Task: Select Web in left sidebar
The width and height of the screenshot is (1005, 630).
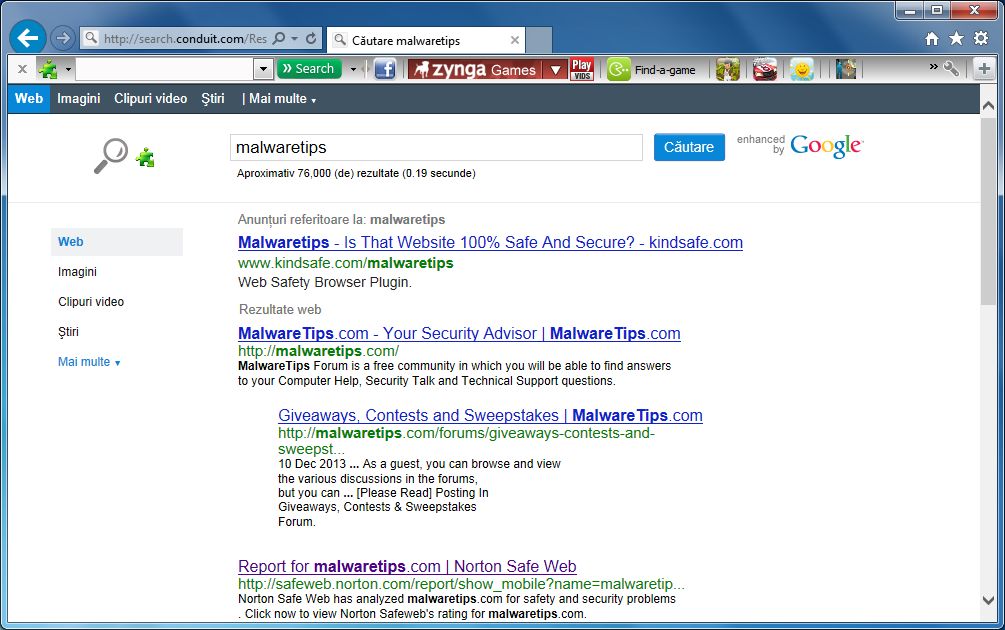Action: pyautogui.click(x=117, y=242)
